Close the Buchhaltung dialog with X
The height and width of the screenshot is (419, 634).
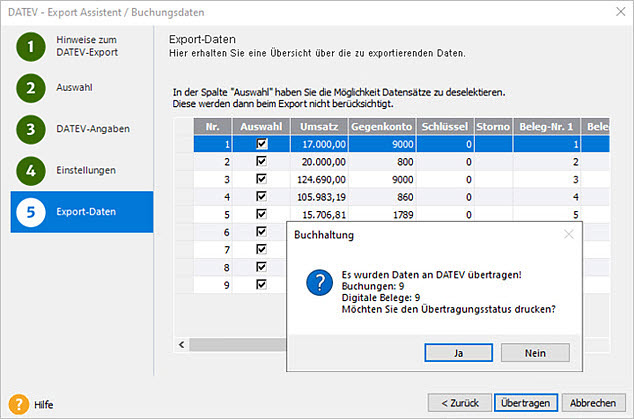click(x=569, y=234)
